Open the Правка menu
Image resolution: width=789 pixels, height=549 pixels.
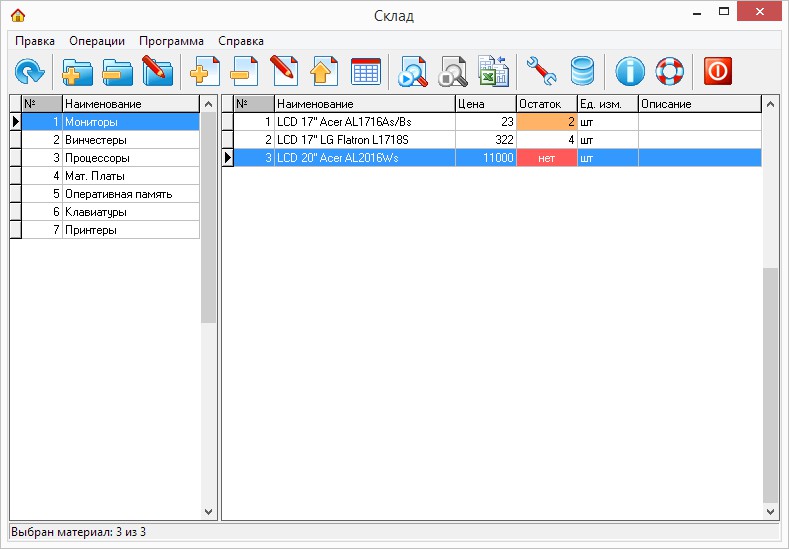click(x=35, y=41)
